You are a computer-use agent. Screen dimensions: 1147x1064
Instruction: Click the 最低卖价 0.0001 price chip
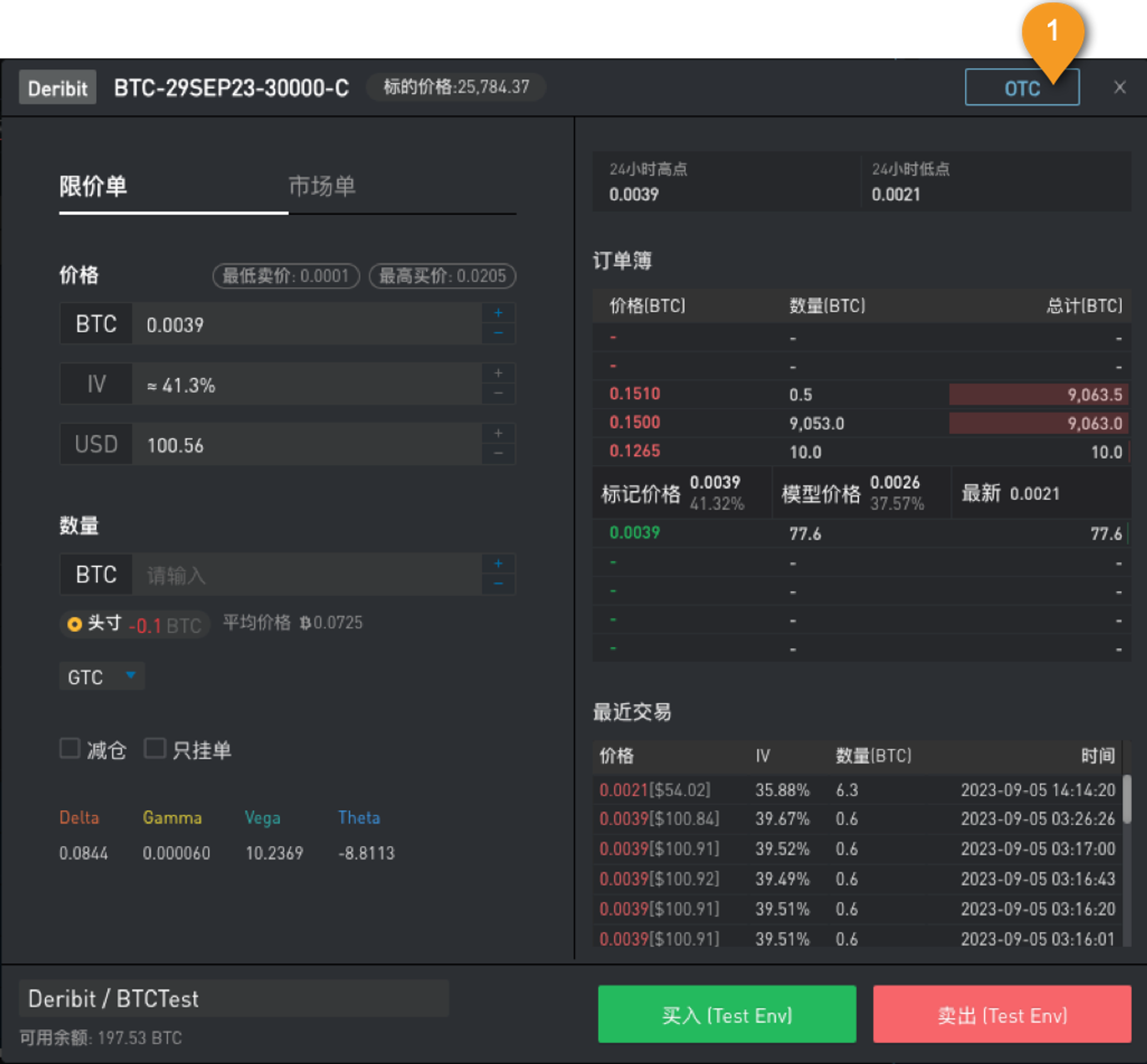(286, 276)
